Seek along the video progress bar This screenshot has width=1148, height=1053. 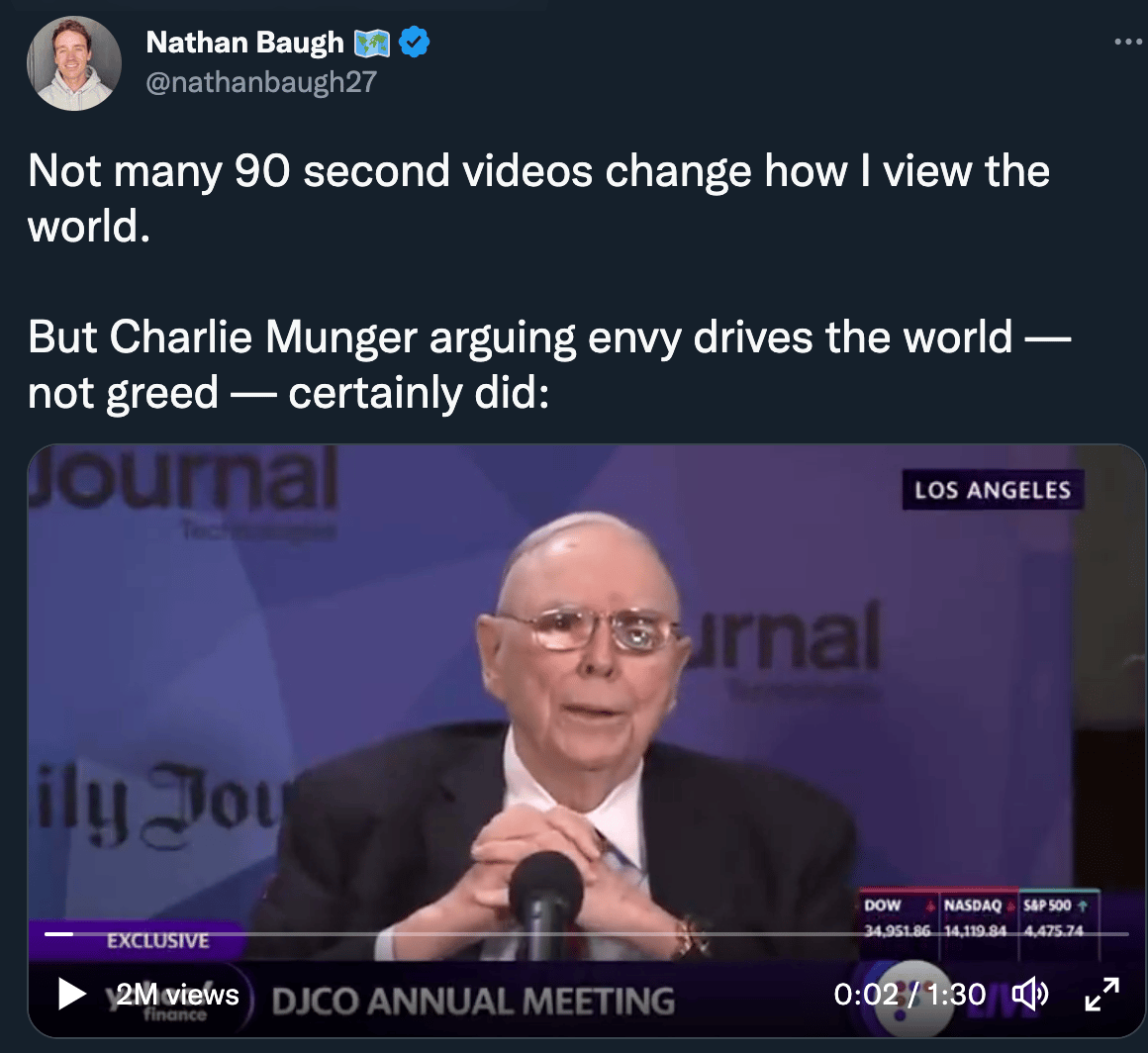click(x=587, y=933)
